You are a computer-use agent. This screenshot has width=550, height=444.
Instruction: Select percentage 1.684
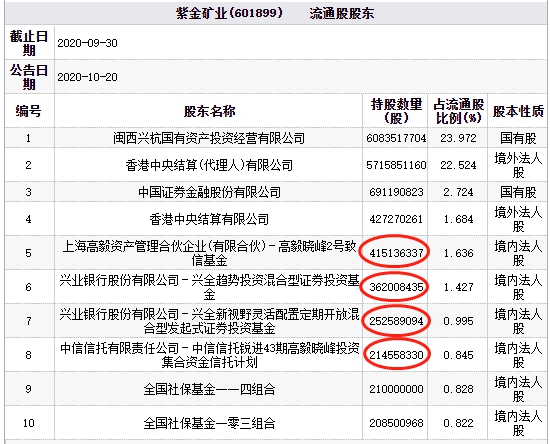click(x=458, y=220)
